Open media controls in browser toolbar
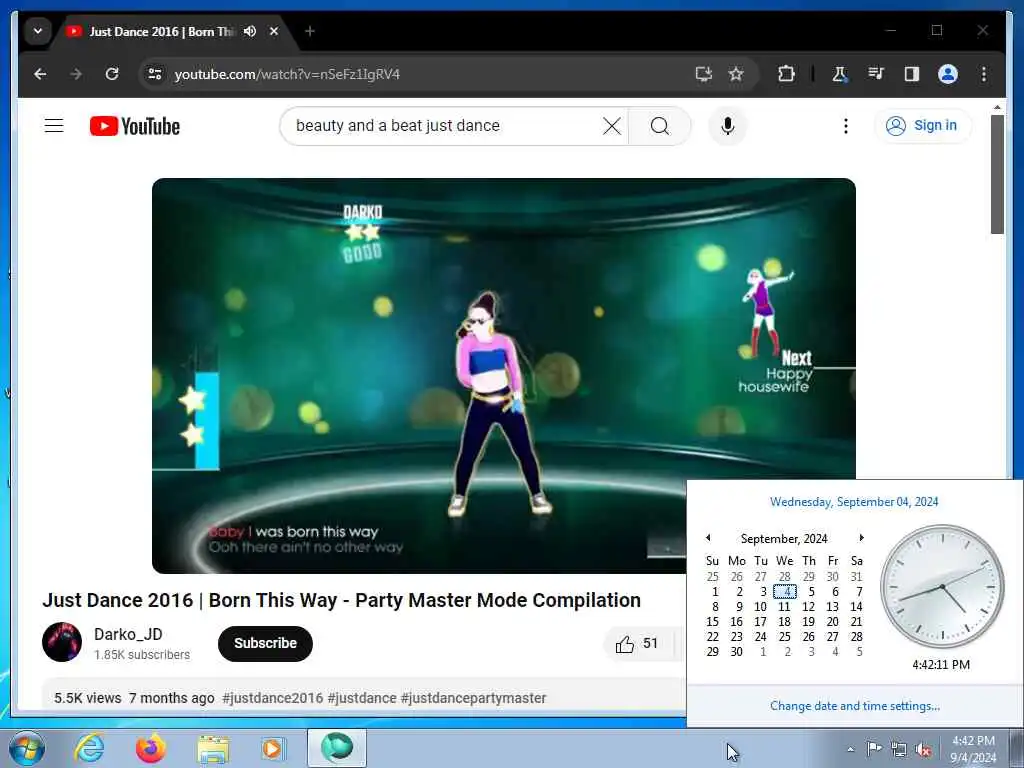This screenshot has height=768, width=1024. coord(876,74)
